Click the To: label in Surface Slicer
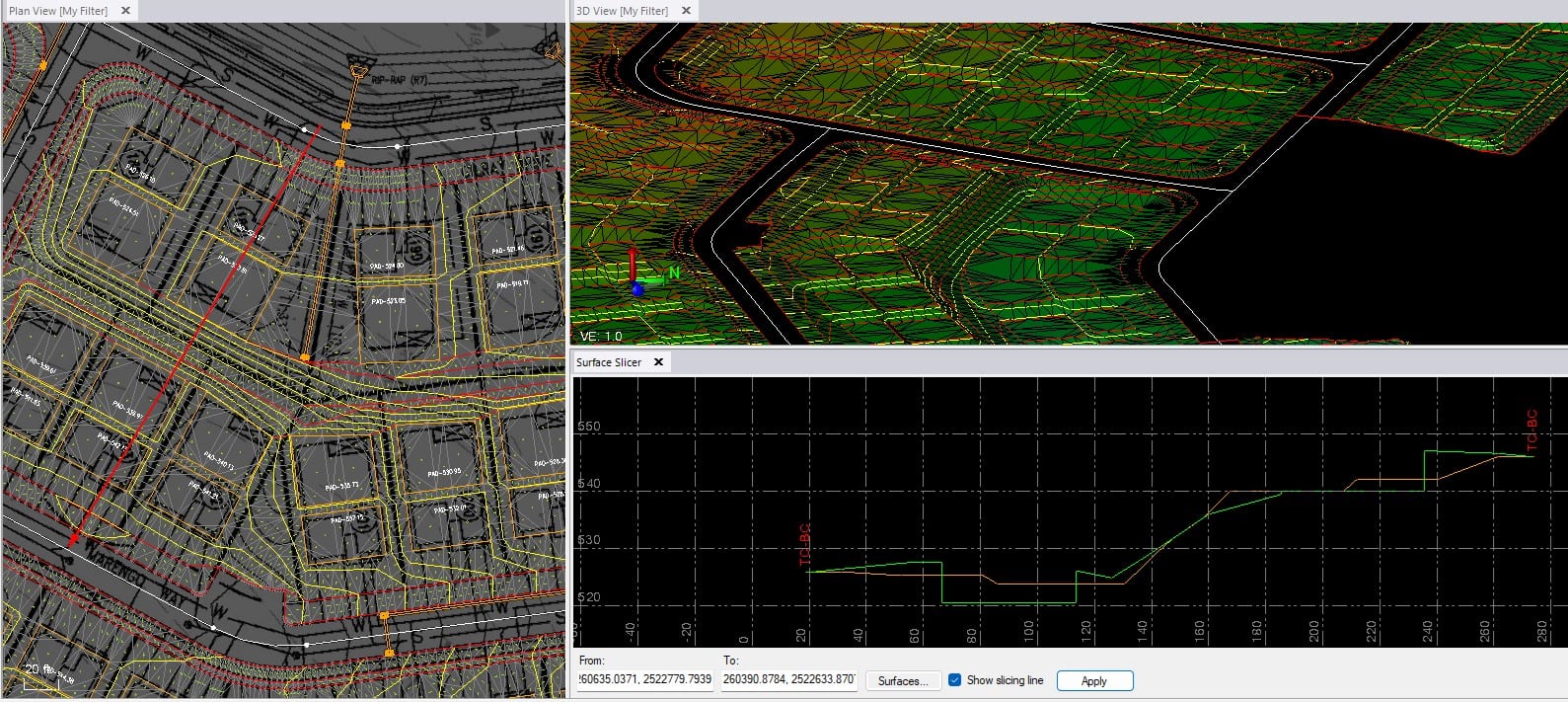Image resolution: width=1568 pixels, height=702 pixels. (x=731, y=661)
